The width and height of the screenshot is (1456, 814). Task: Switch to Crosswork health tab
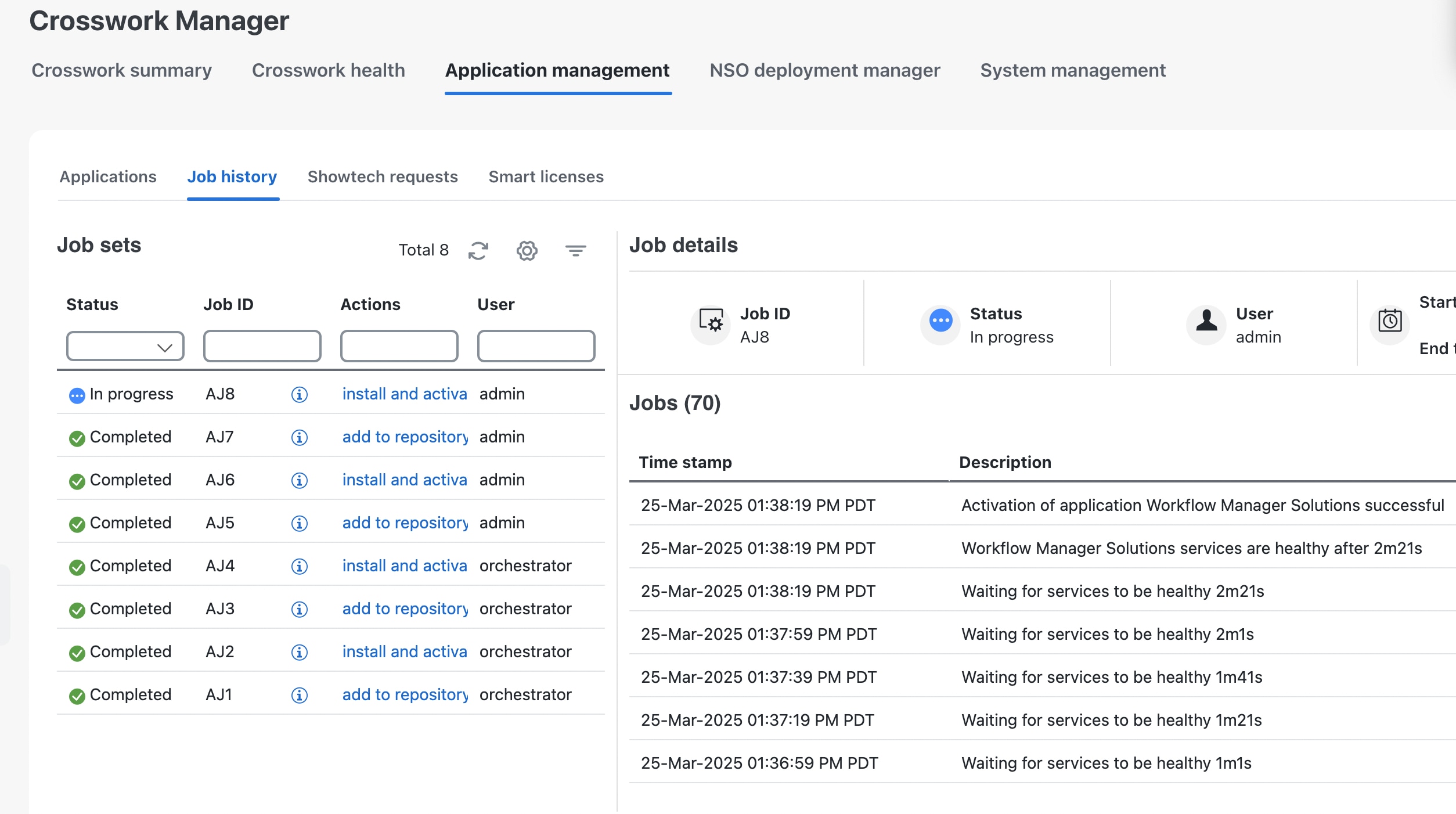pos(328,70)
